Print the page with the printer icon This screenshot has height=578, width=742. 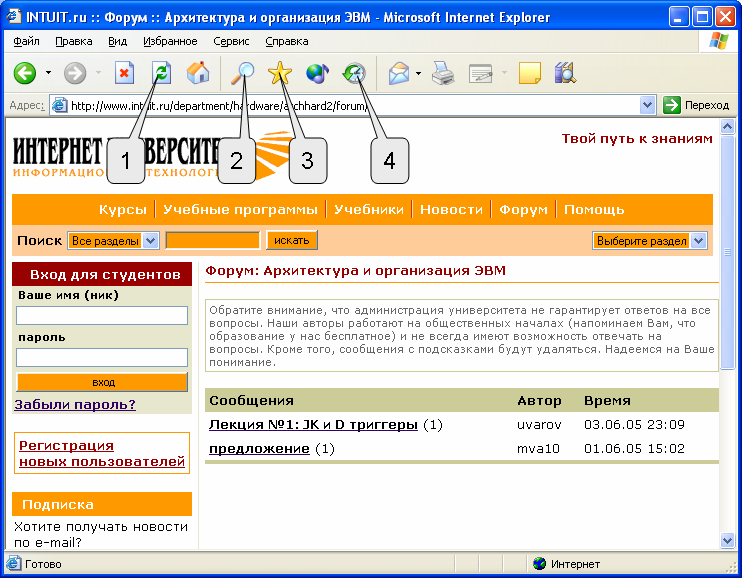click(x=443, y=73)
